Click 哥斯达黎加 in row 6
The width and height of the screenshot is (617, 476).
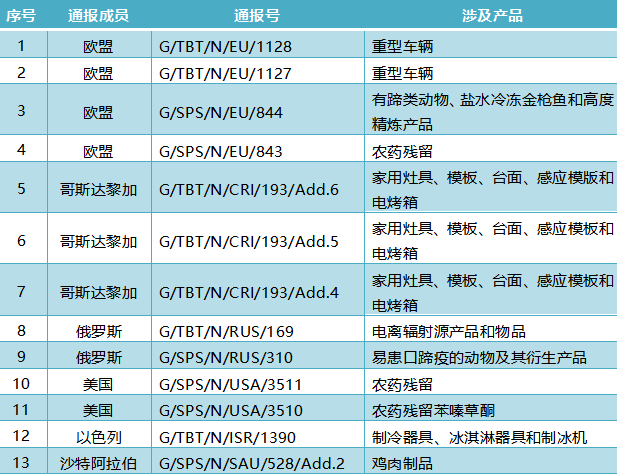click(x=98, y=242)
